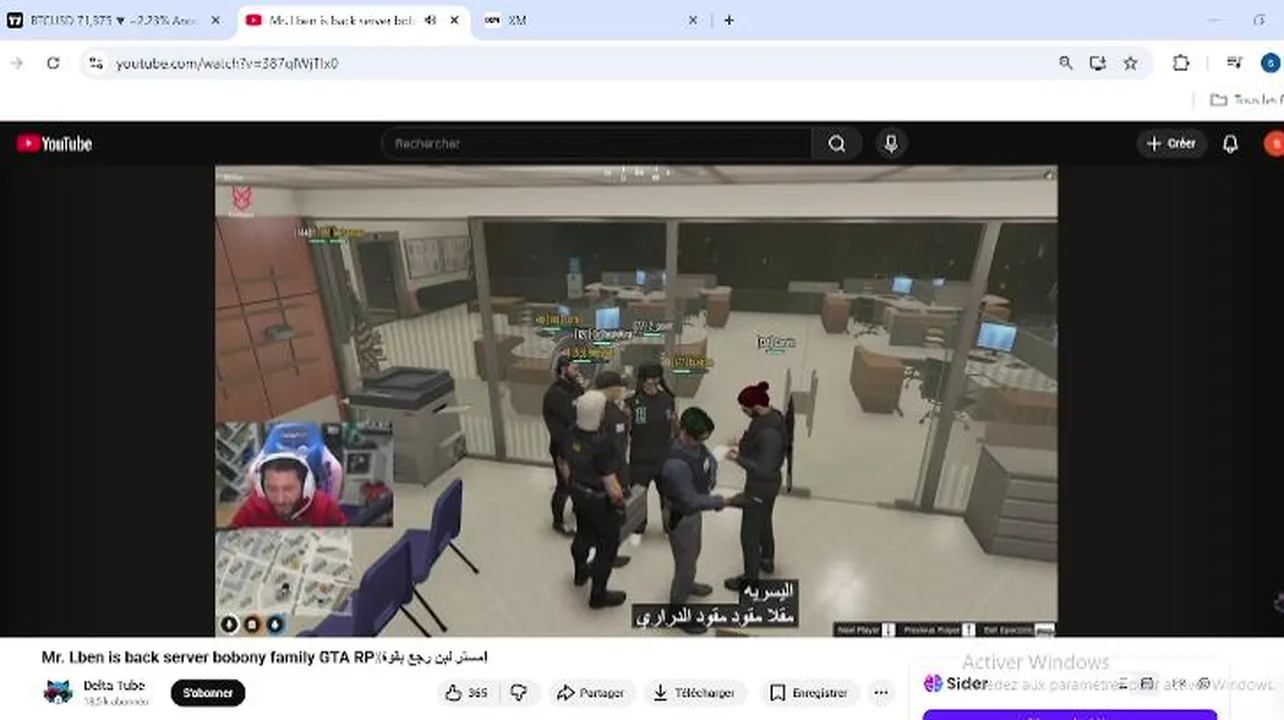Image resolution: width=1284 pixels, height=720 pixels.
Task: Click inside the Rechercher search field
Action: 596,144
